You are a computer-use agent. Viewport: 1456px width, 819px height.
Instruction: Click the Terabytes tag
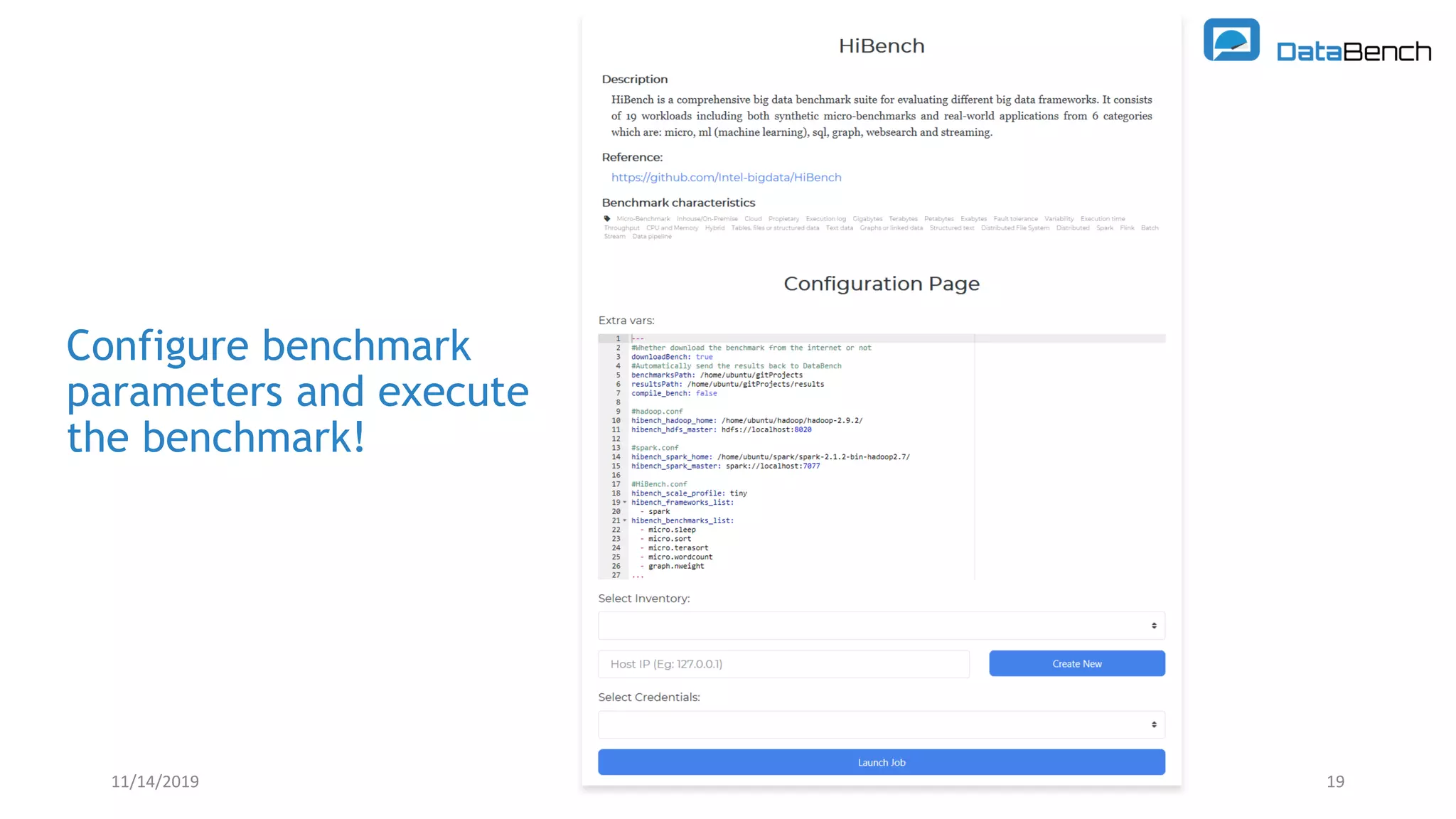pyautogui.click(x=903, y=219)
